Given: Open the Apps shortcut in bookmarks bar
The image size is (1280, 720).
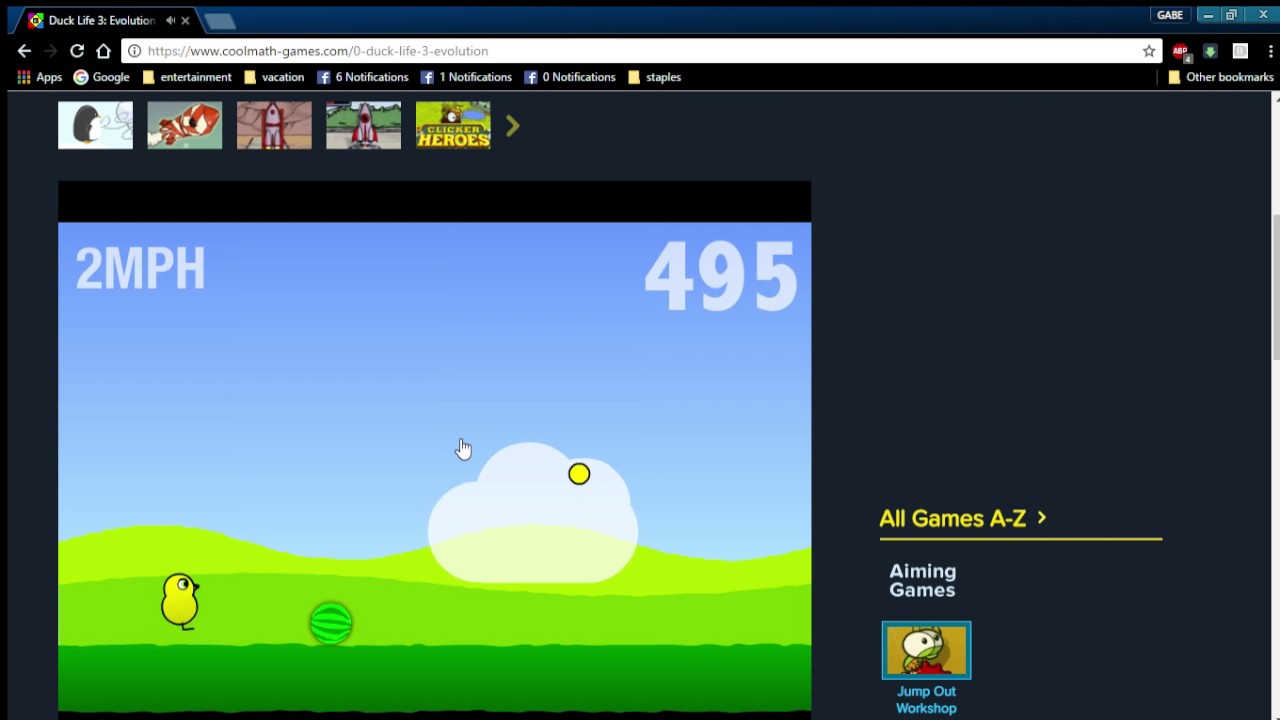Looking at the screenshot, I should tap(40, 77).
